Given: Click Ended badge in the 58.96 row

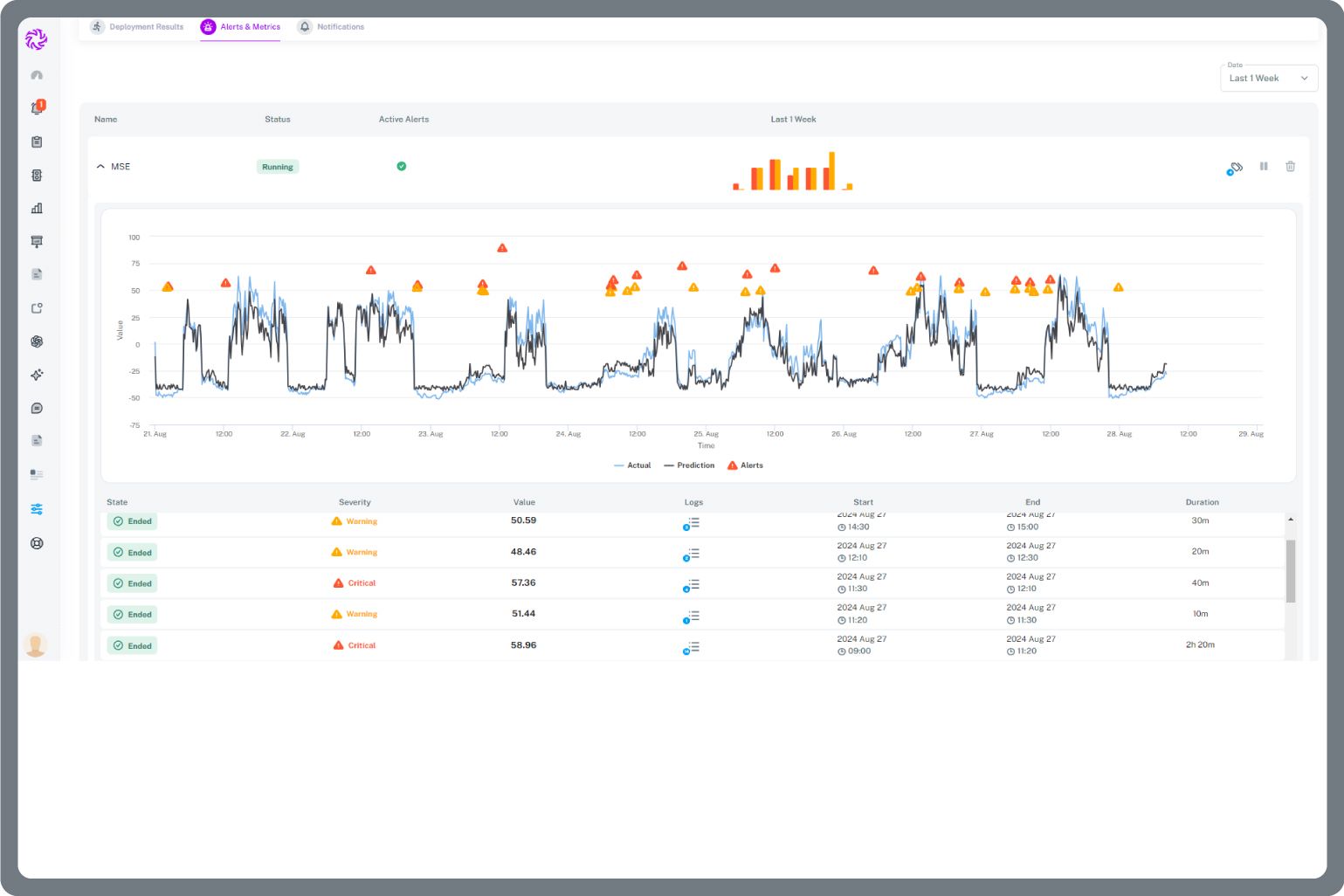Looking at the screenshot, I should 132,645.
